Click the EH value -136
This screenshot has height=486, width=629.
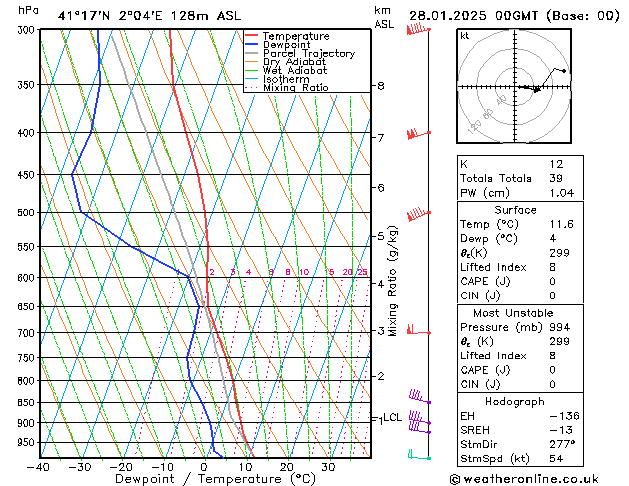pyautogui.click(x=564, y=416)
